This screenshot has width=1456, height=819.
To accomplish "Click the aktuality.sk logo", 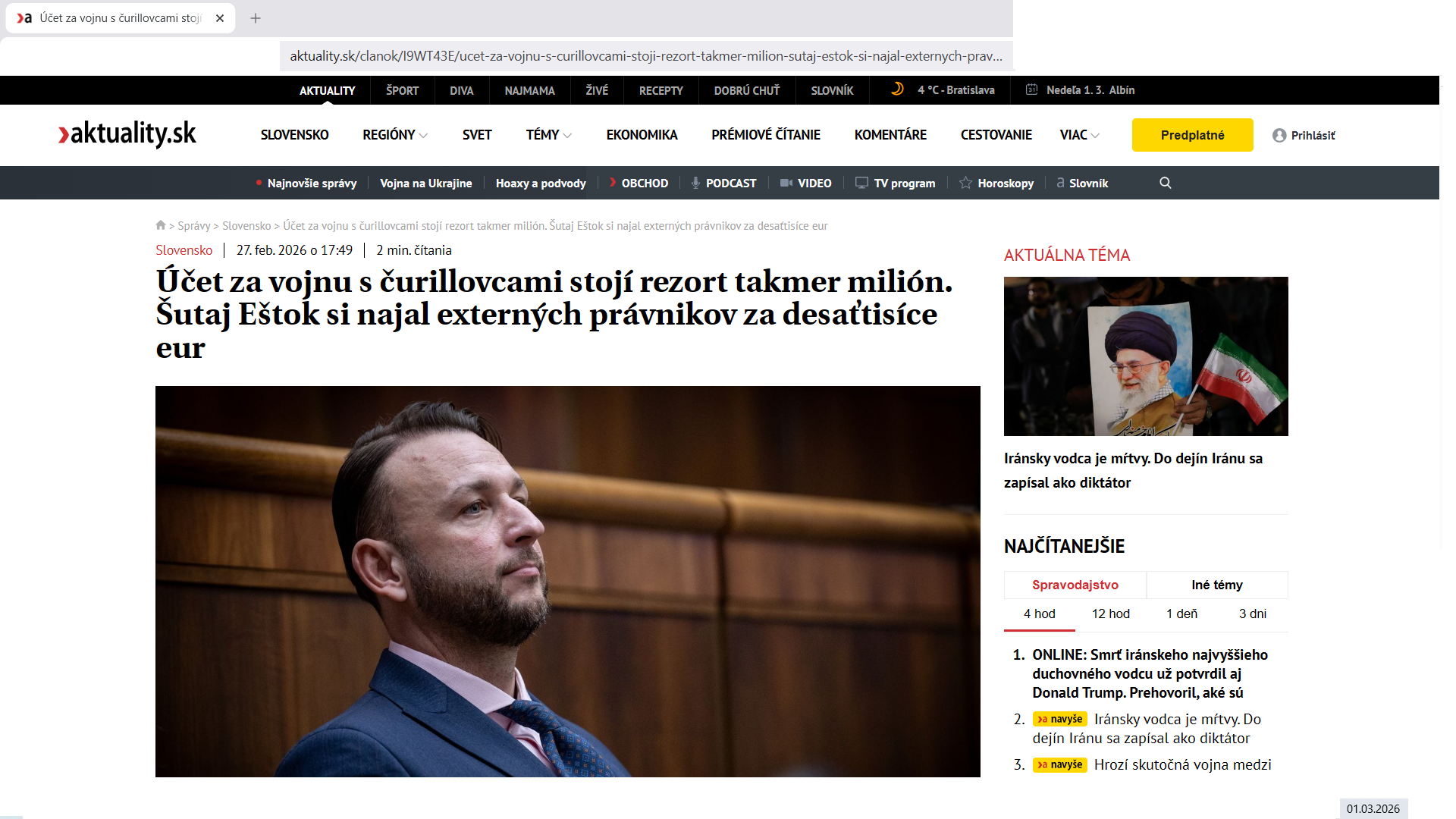I will pos(127,134).
